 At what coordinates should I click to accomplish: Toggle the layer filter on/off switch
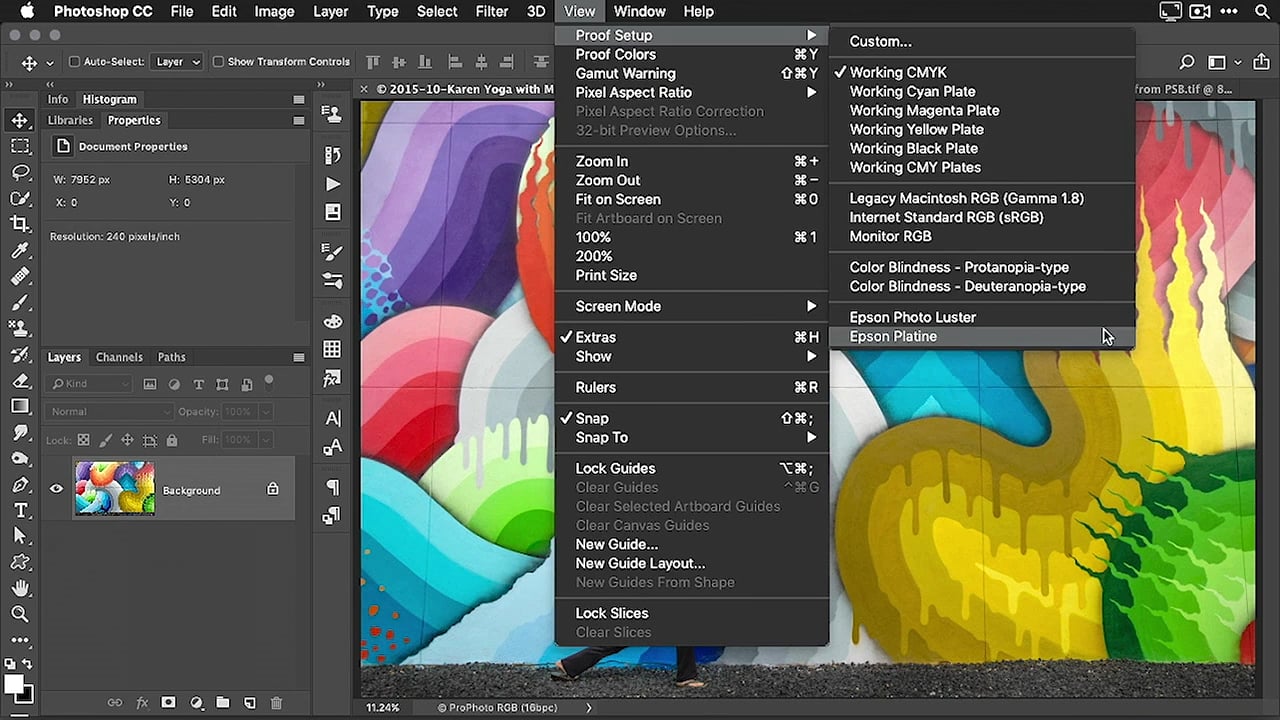point(269,380)
